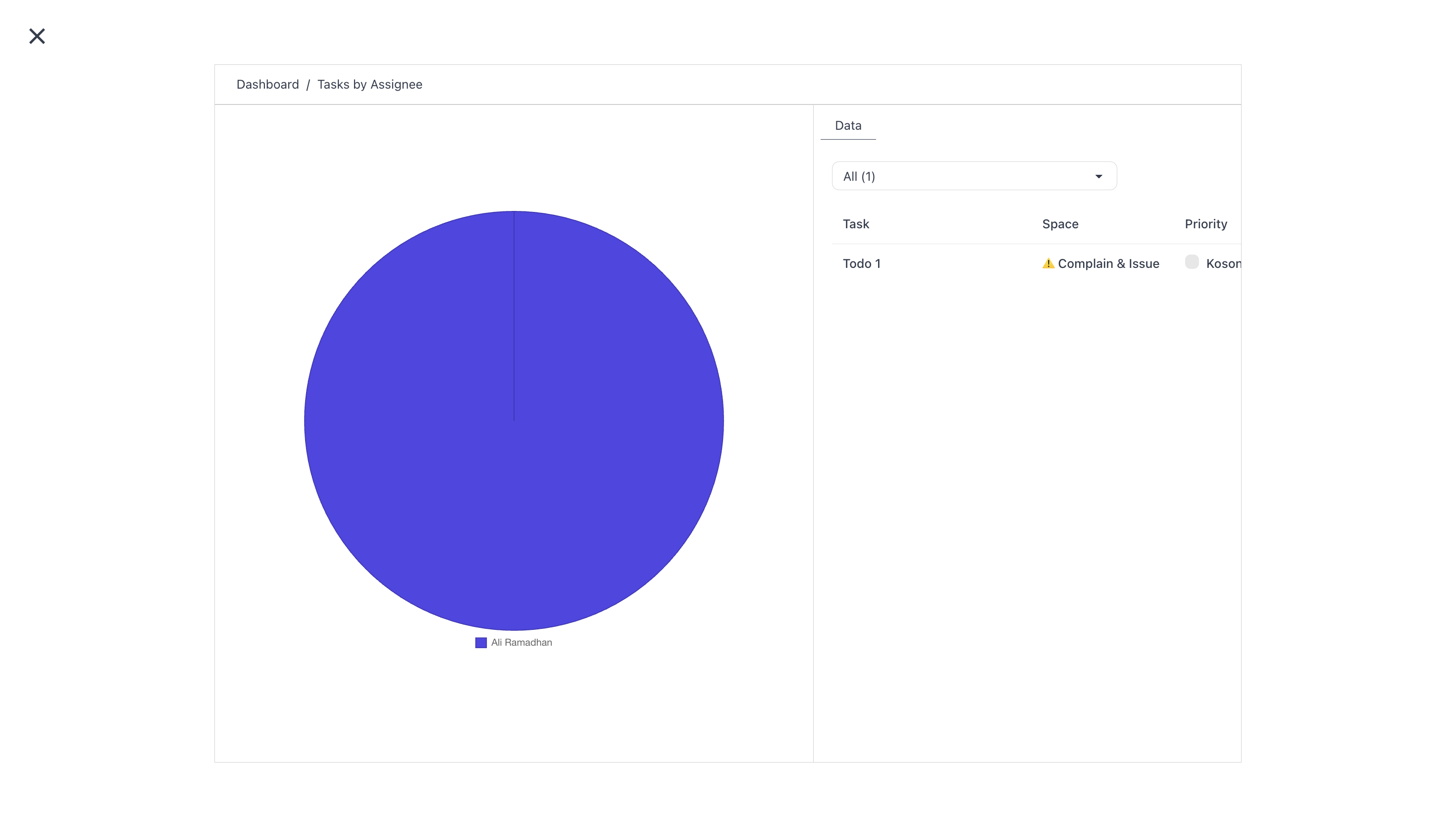Toggle the Ali Ramadhan legend label

point(521,642)
